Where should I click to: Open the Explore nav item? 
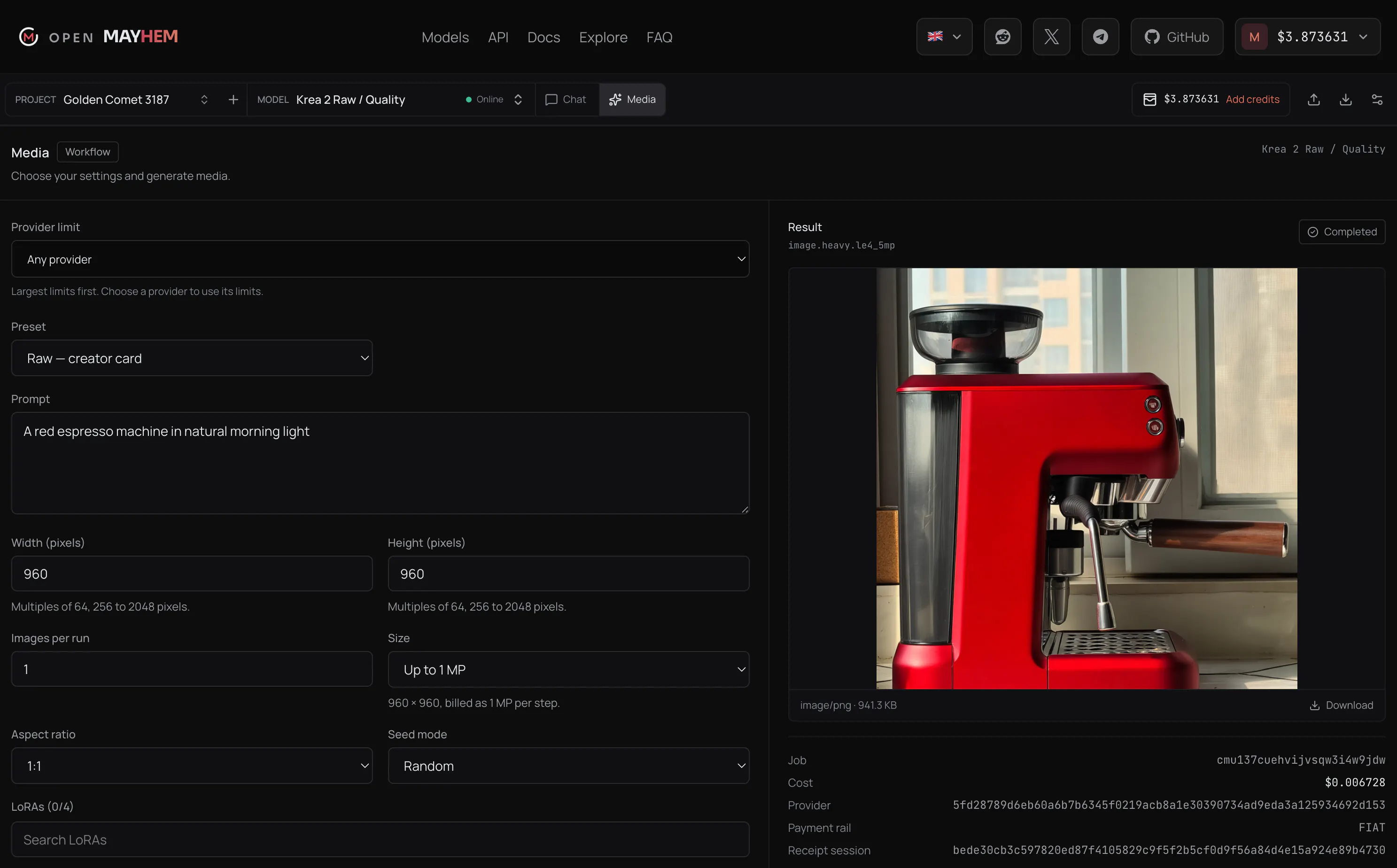[603, 37]
